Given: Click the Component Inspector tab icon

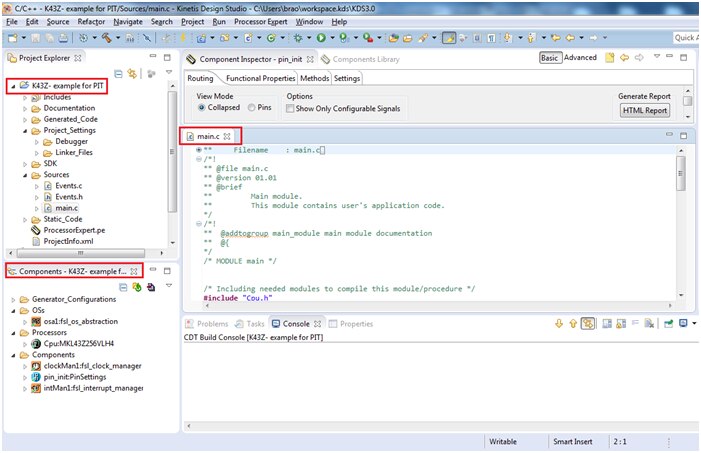Looking at the screenshot, I should 191,59.
